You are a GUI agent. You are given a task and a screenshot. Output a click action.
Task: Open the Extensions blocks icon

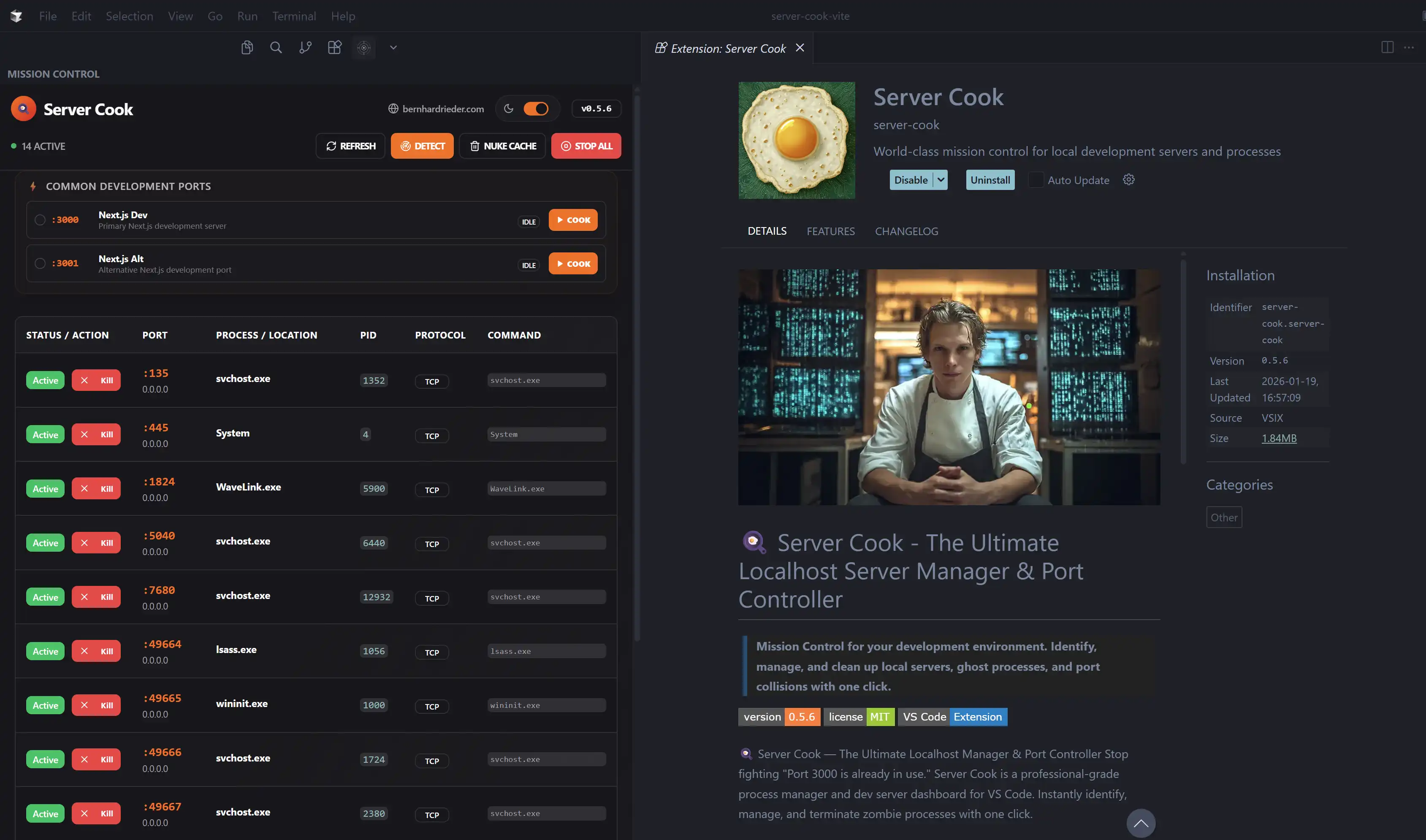[x=335, y=48]
